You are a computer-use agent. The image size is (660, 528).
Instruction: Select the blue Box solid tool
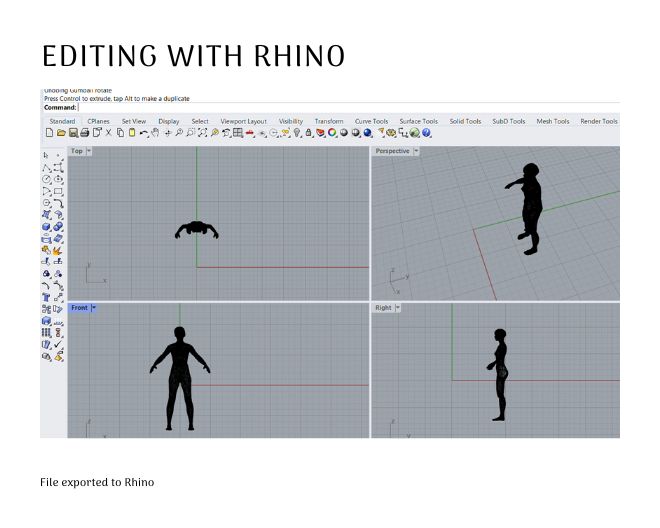46,227
